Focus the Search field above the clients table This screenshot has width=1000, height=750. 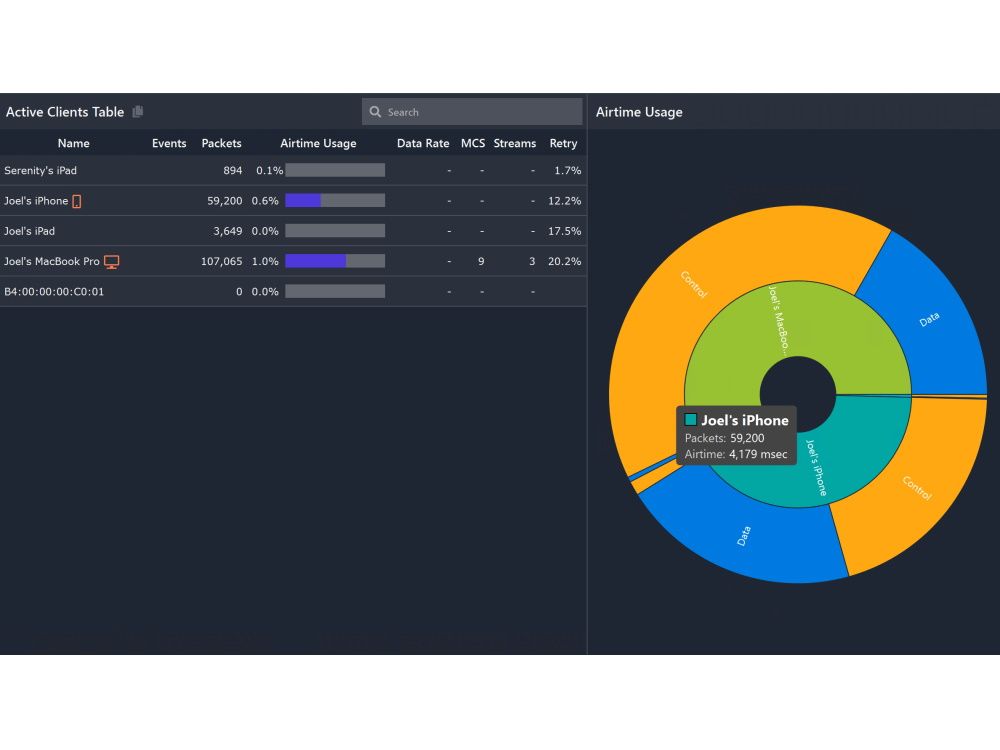(x=472, y=112)
